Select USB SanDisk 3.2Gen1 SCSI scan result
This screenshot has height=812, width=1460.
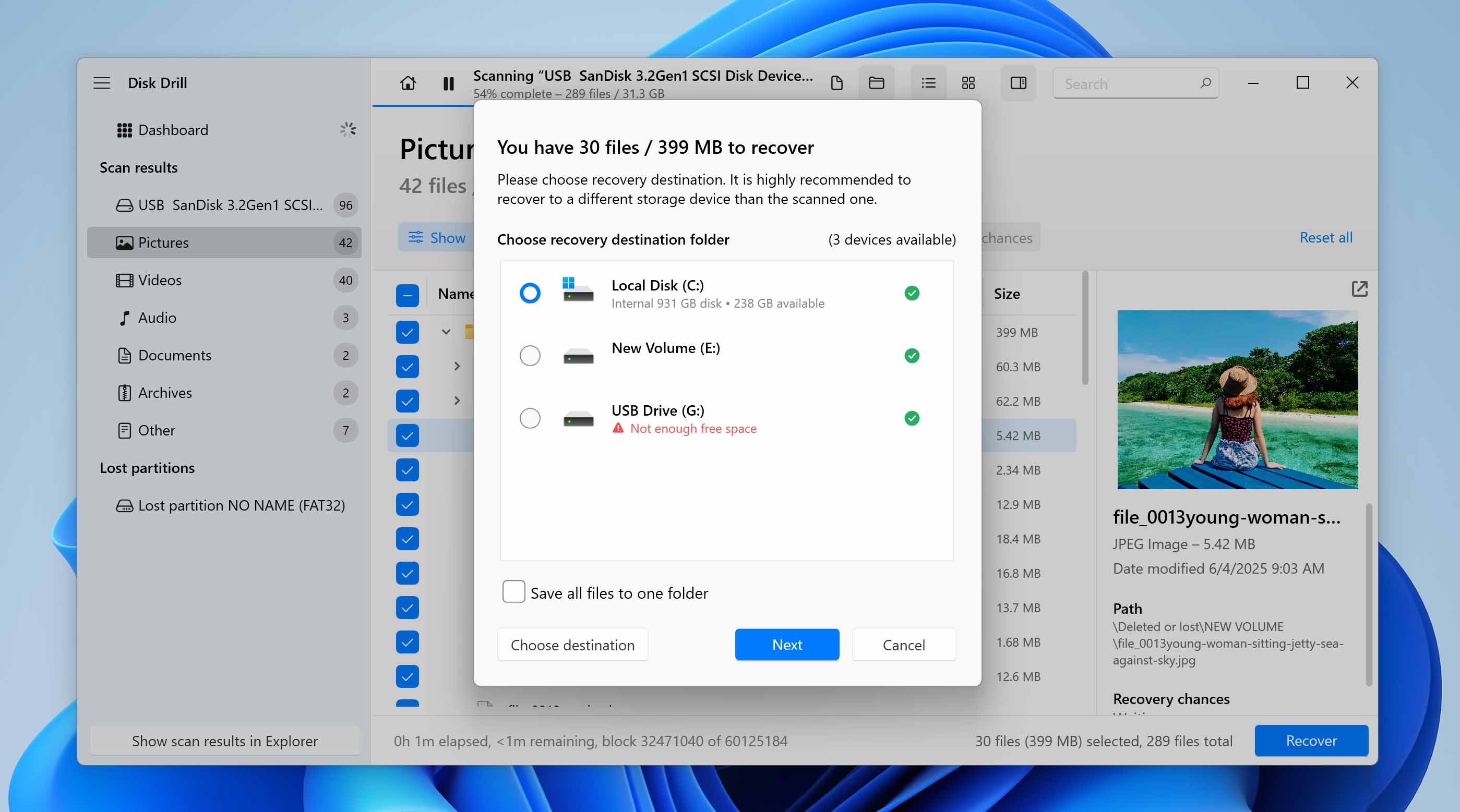coord(224,205)
